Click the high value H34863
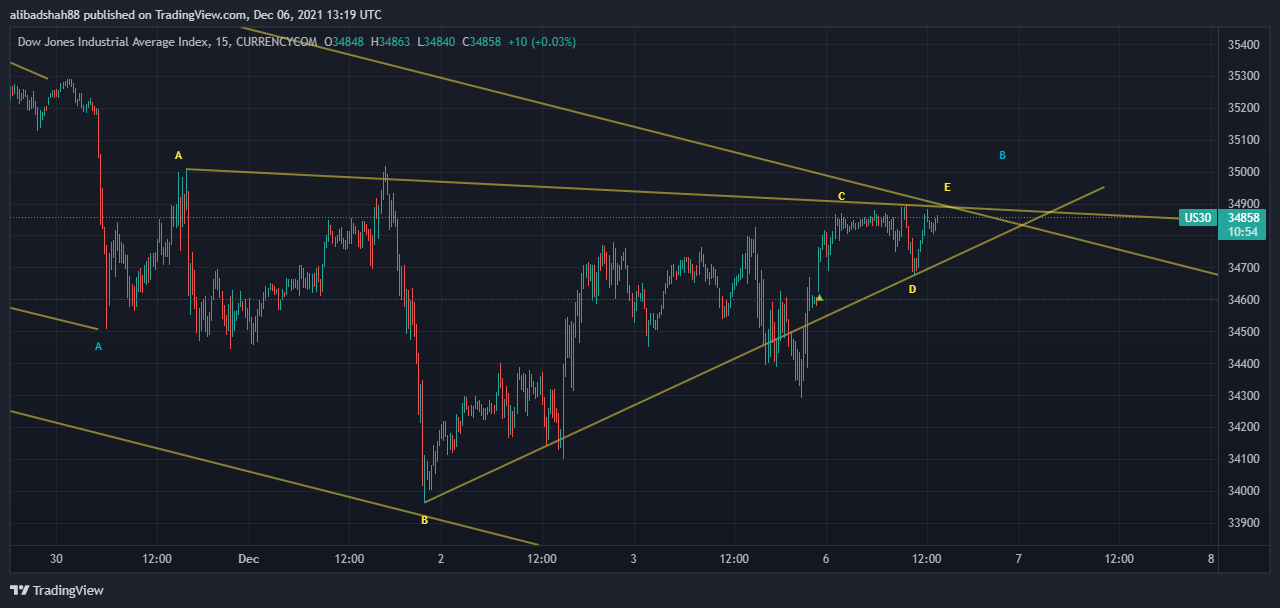The width and height of the screenshot is (1280, 608). pyautogui.click(x=392, y=41)
